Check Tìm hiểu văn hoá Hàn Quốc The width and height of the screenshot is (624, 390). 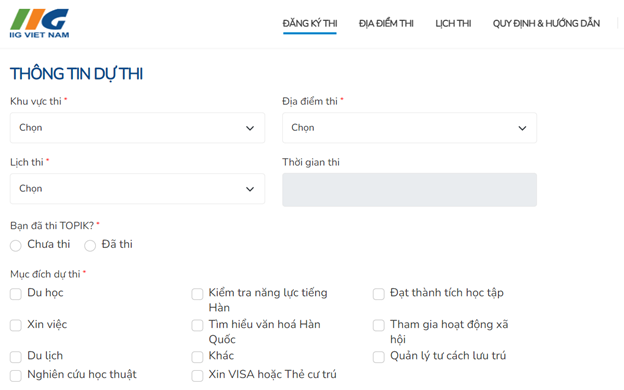197,325
